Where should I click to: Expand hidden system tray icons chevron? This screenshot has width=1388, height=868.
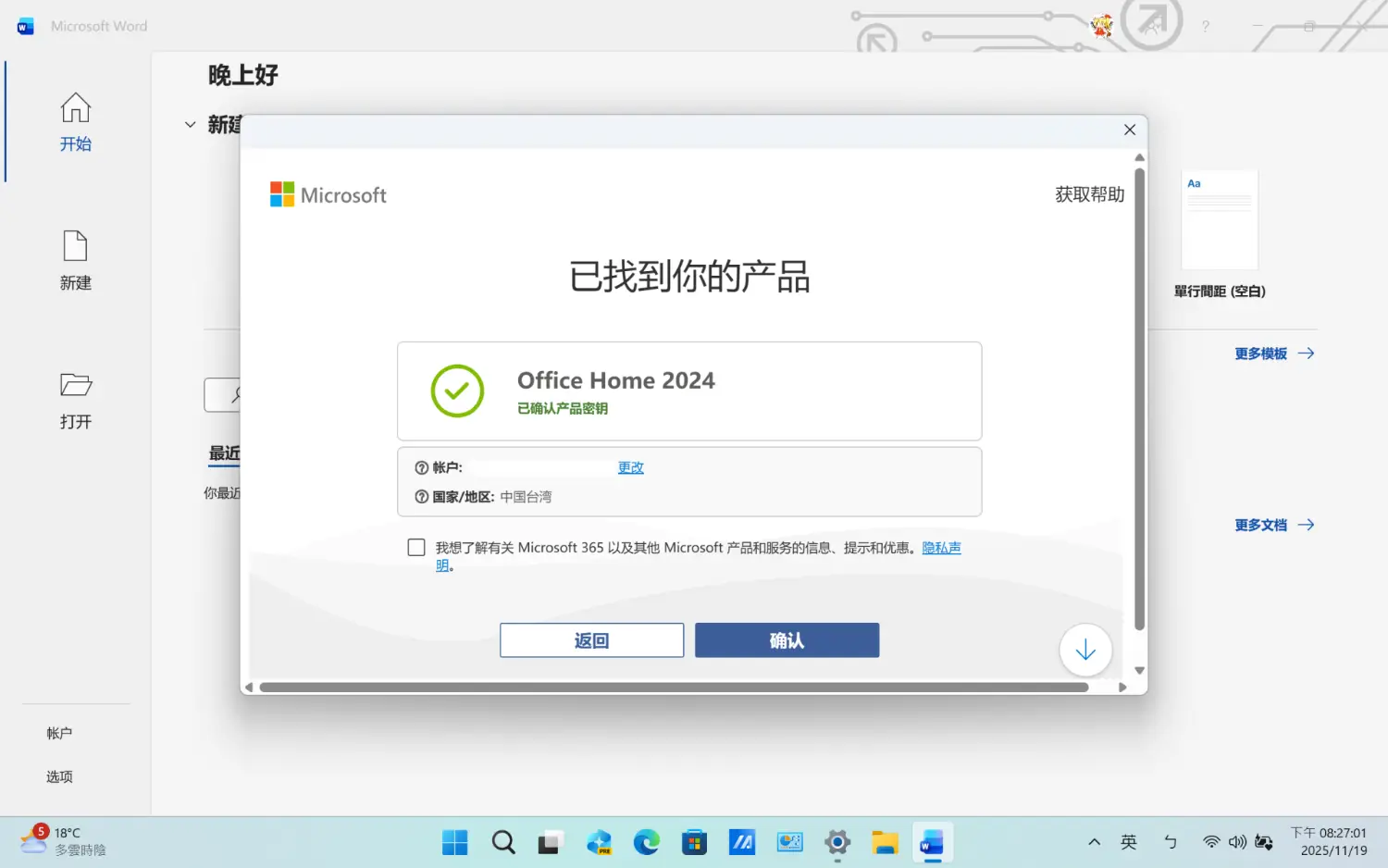[1094, 842]
